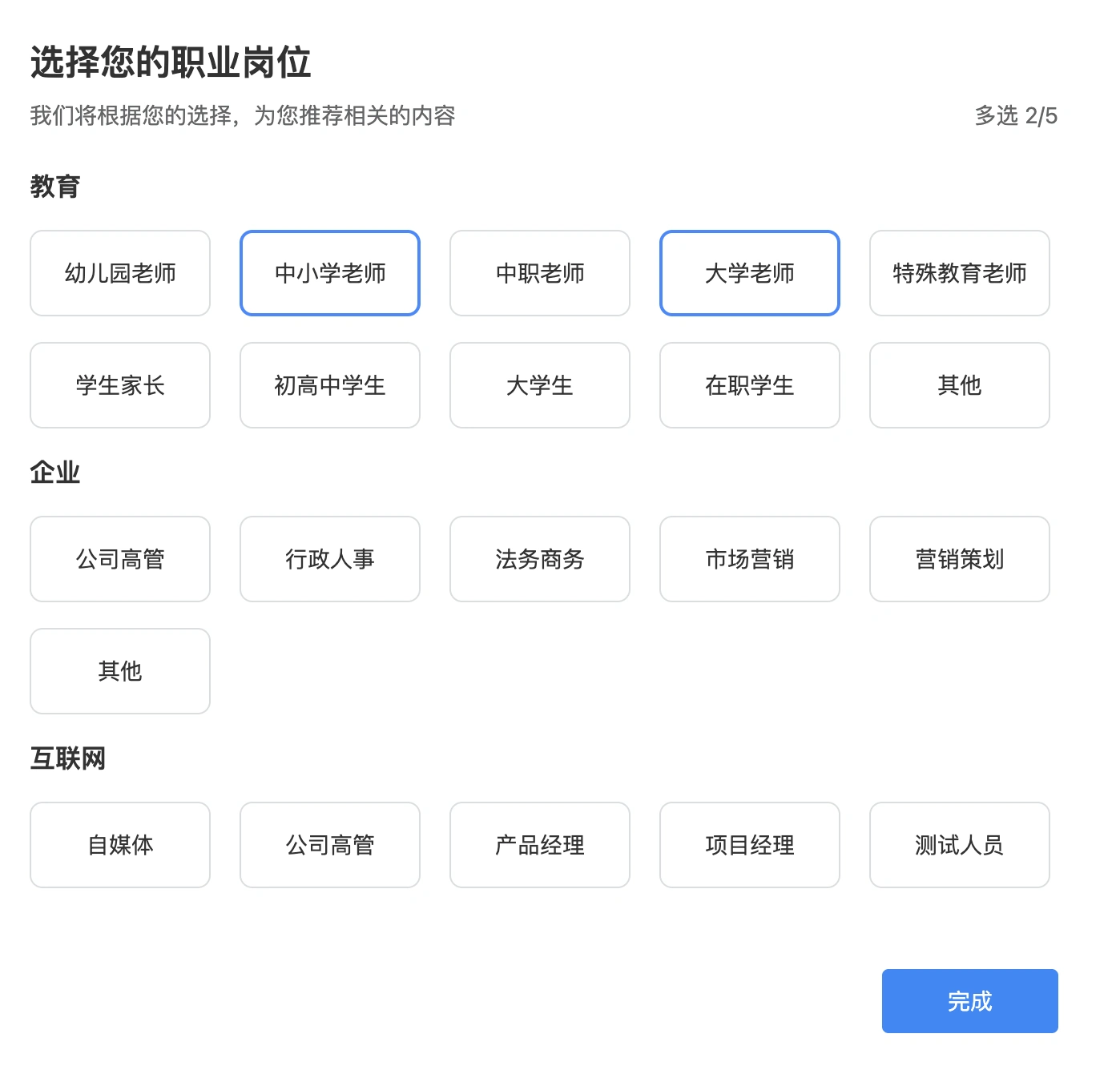Select the 幼儿园老师 occupation option

pyautogui.click(x=119, y=272)
